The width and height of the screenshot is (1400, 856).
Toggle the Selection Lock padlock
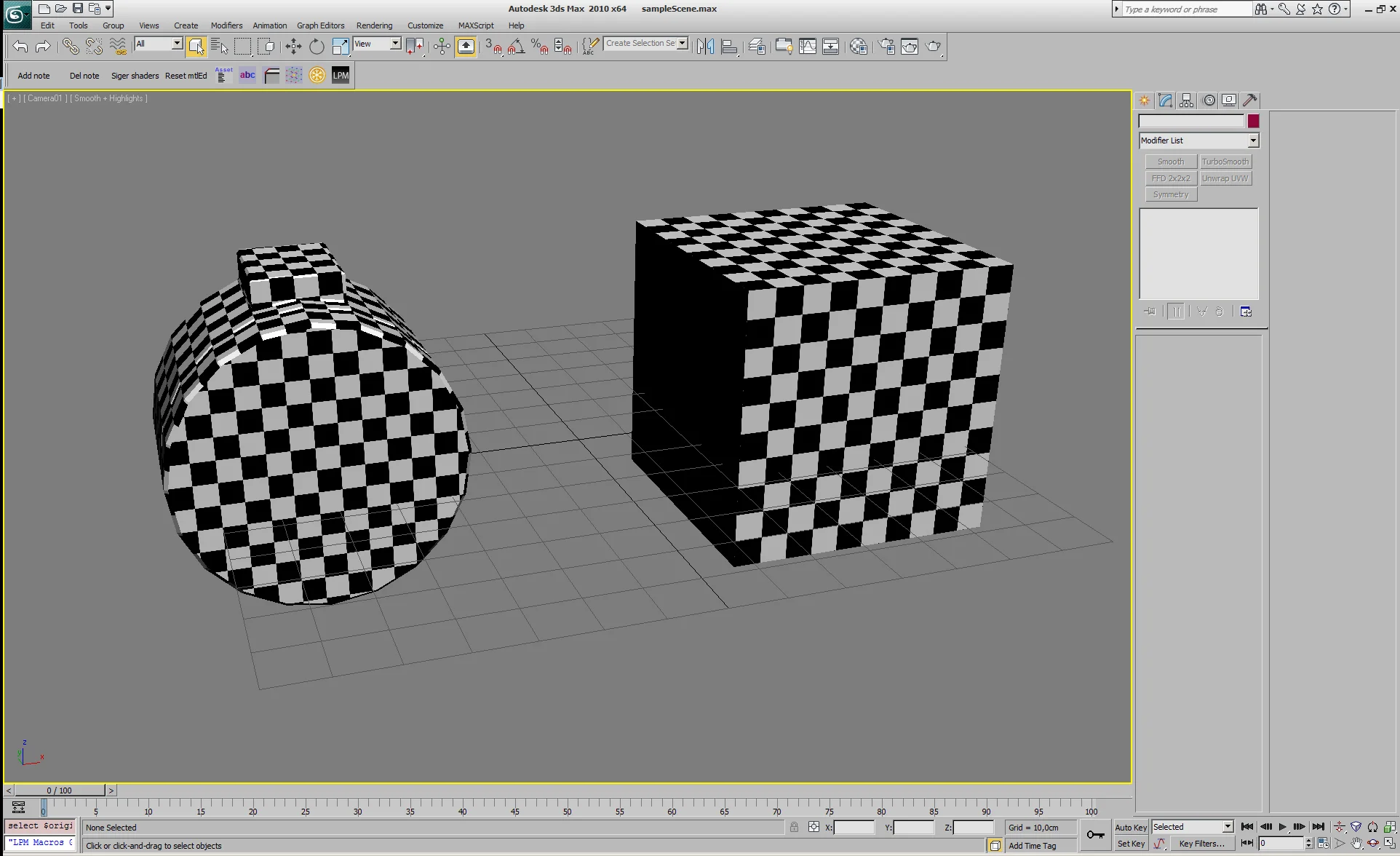[794, 827]
